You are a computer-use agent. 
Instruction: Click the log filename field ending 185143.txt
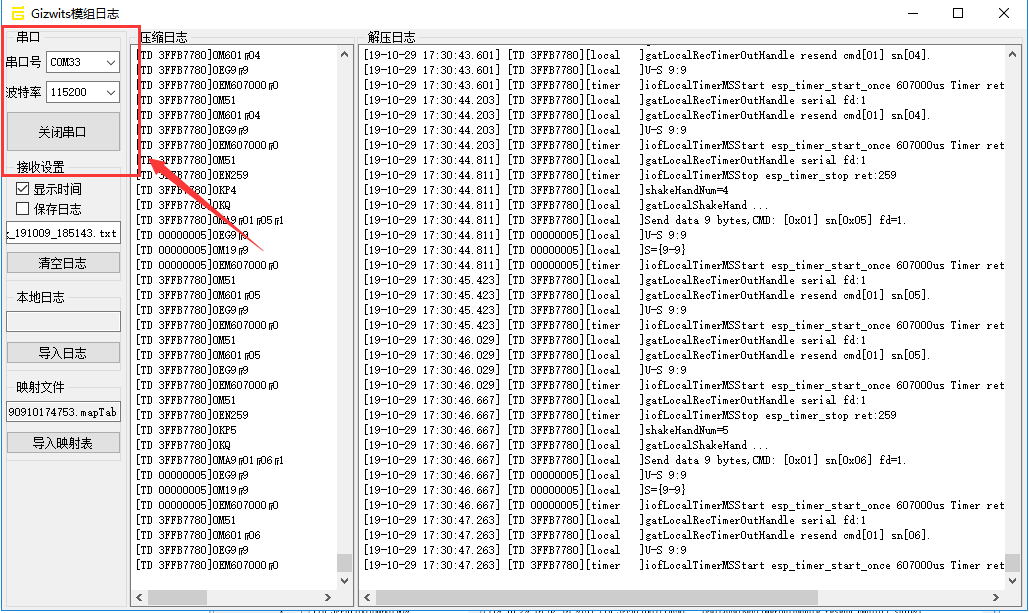click(63, 233)
